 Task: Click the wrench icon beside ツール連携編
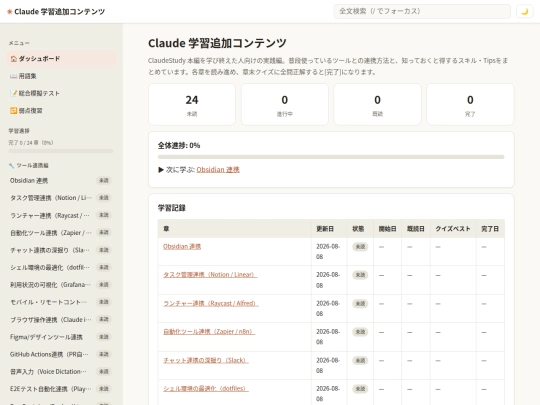[11, 166]
